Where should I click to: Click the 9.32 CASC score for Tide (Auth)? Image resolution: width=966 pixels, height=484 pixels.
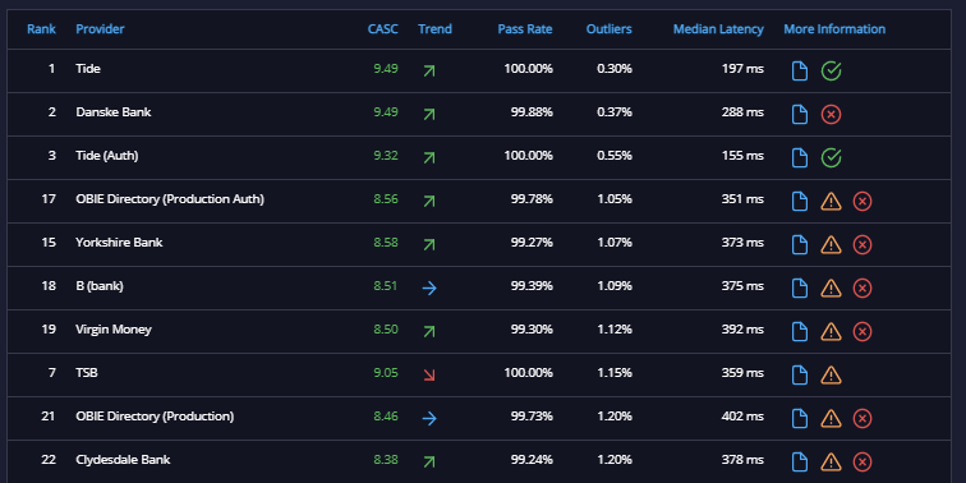tap(386, 155)
